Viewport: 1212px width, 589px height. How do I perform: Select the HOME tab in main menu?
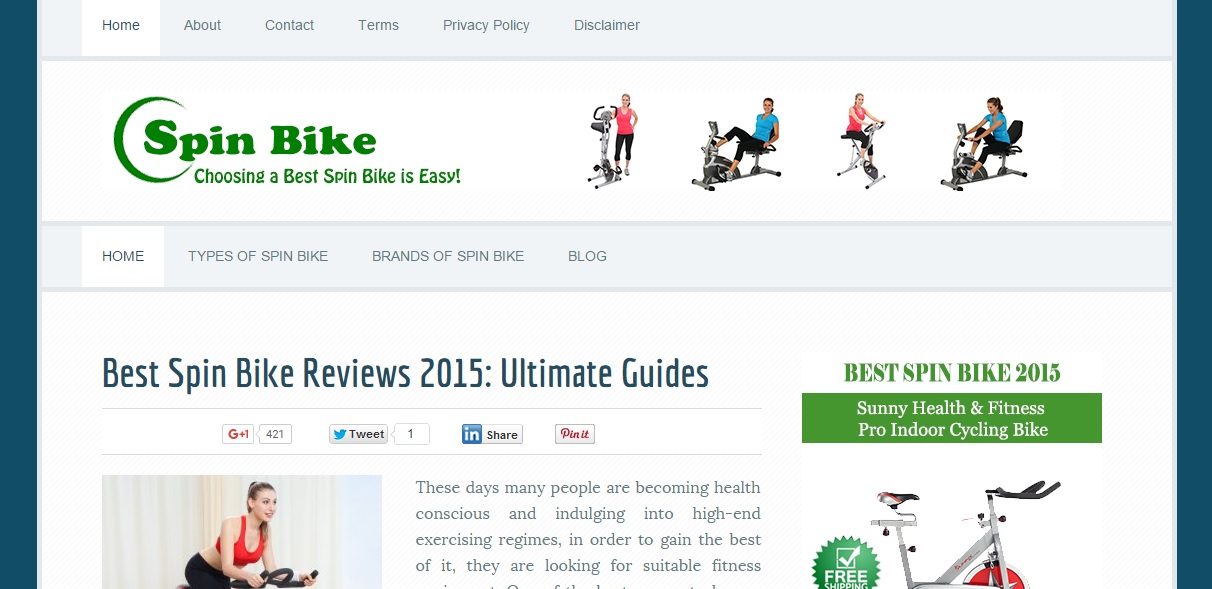123,256
